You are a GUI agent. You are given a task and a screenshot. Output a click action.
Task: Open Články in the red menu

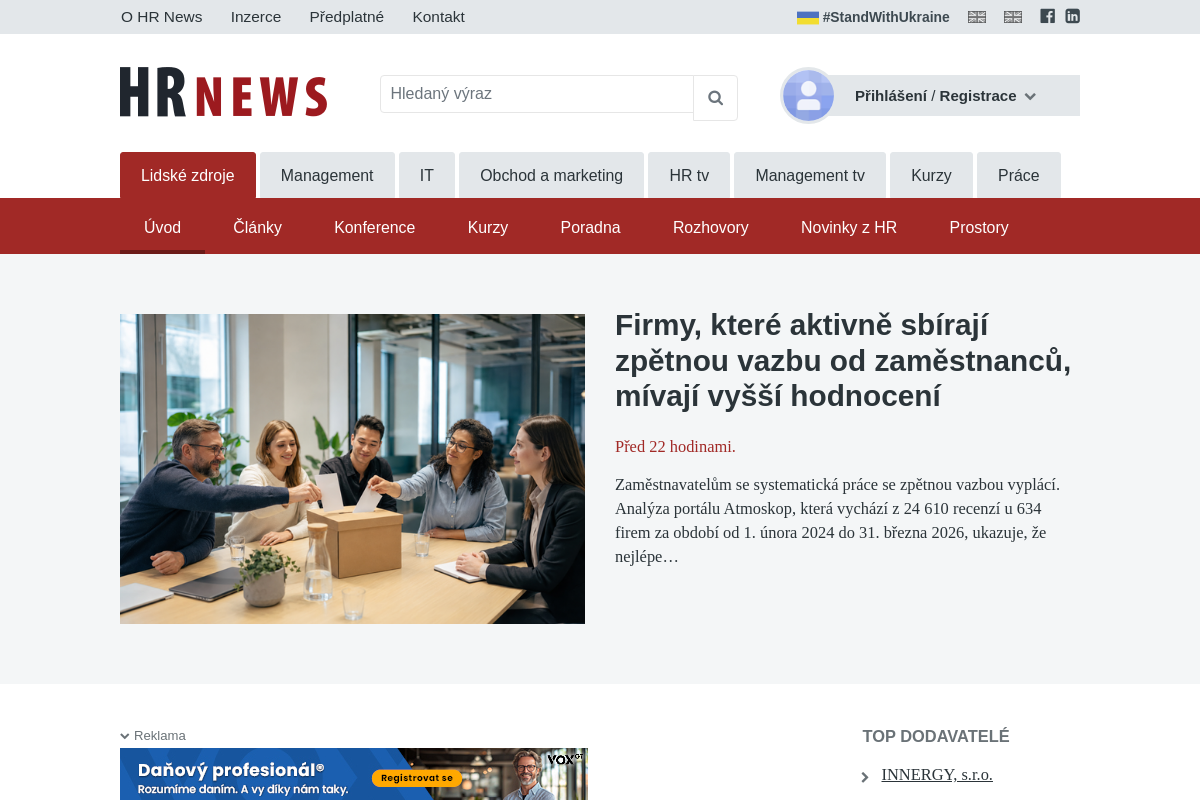(258, 227)
